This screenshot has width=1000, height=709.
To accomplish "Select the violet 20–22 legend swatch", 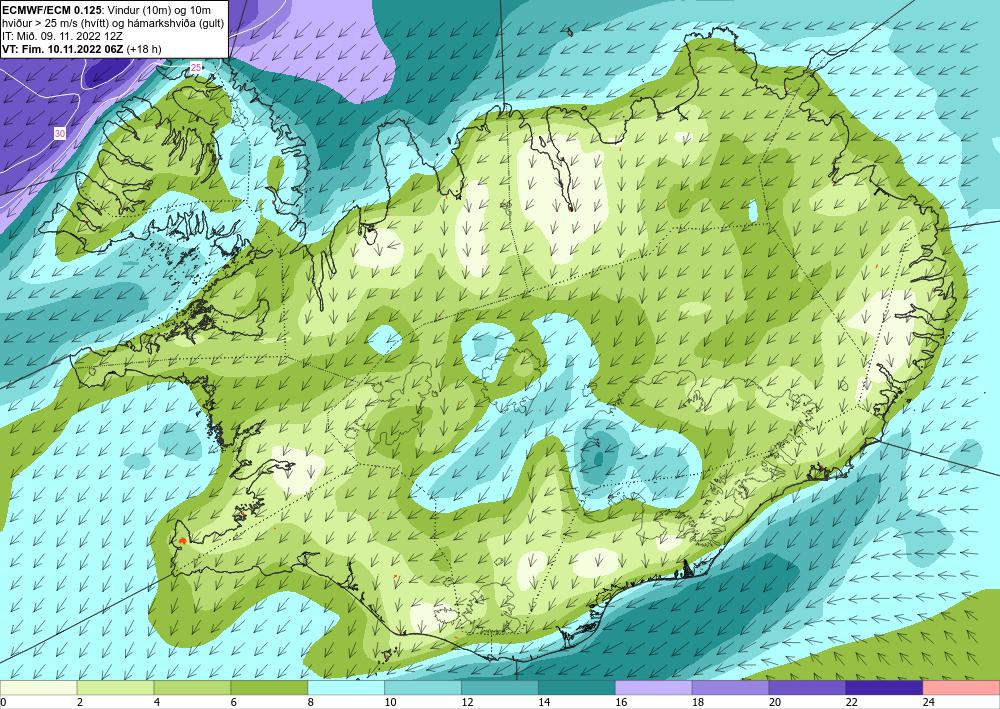I will (807, 688).
